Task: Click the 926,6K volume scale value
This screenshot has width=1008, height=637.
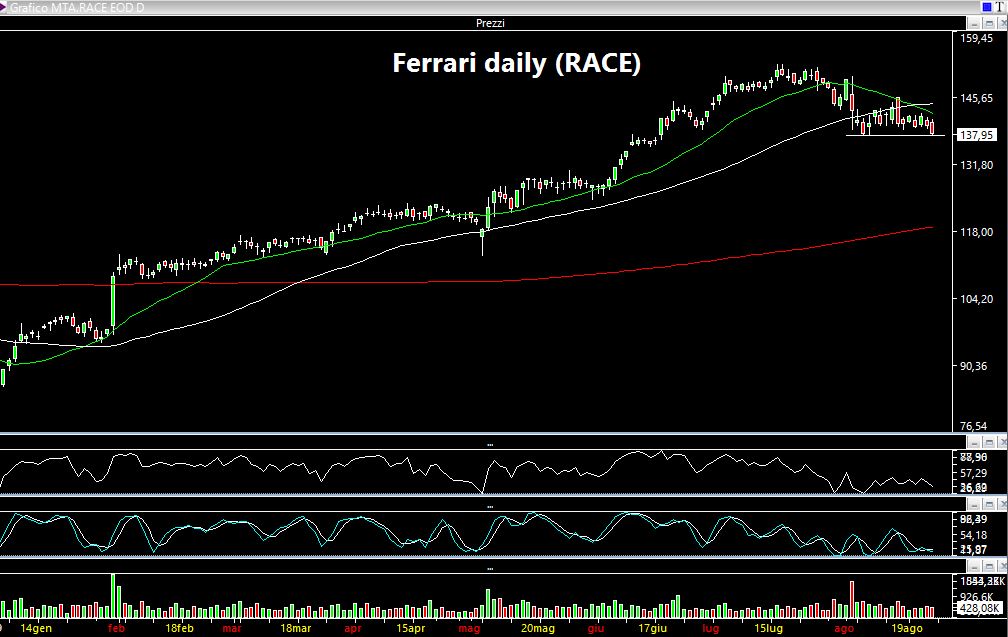Action: [976, 597]
